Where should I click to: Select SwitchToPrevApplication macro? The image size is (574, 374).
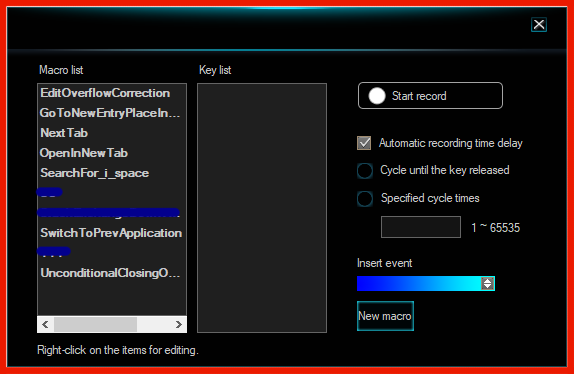112,233
